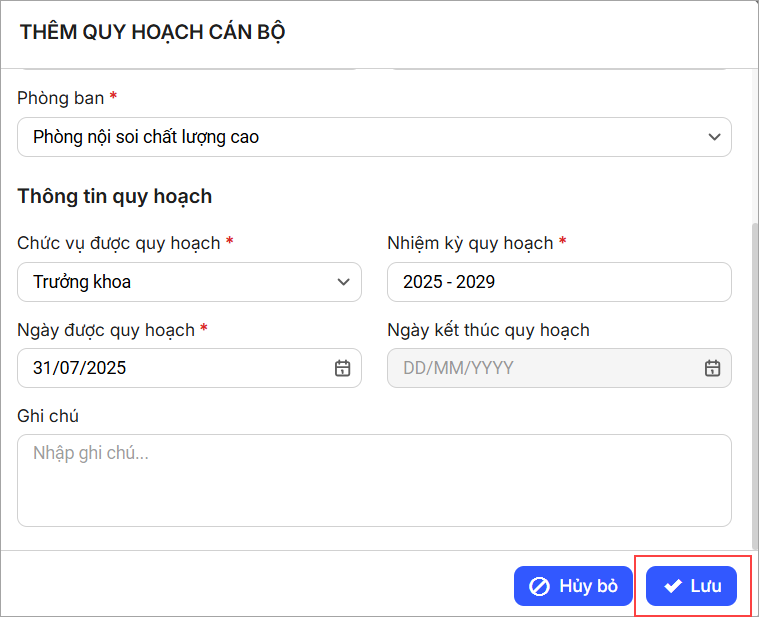Click the 'Phòng ban' field label
The height and width of the screenshot is (617, 759).
(x=62, y=98)
